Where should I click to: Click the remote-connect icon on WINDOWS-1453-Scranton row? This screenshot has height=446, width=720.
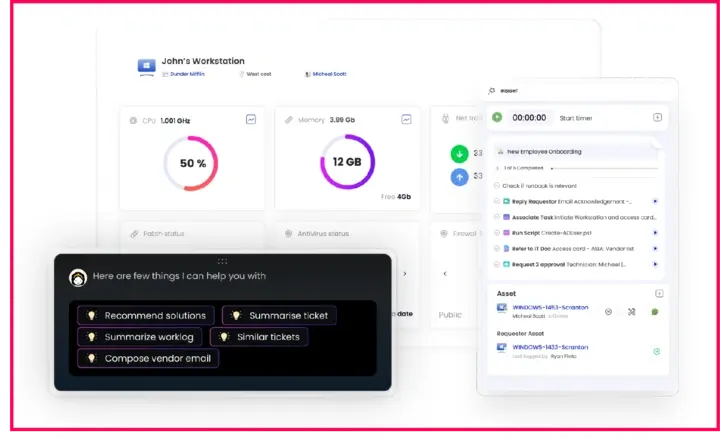click(631, 312)
